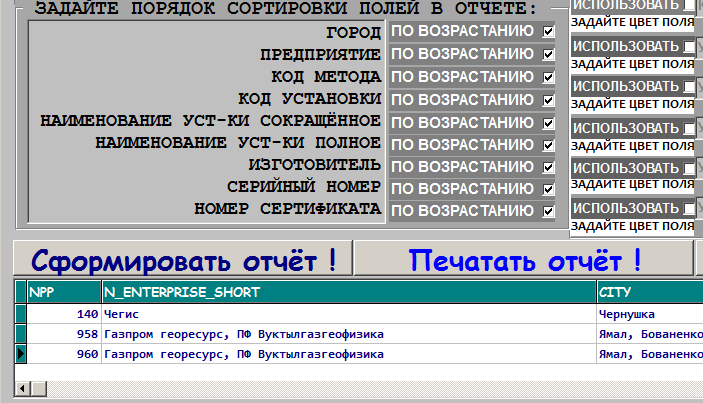703x403 pixels.
Task: Click the НОМЕР СЕРТИФИКАТА field label
Action: 287,208
